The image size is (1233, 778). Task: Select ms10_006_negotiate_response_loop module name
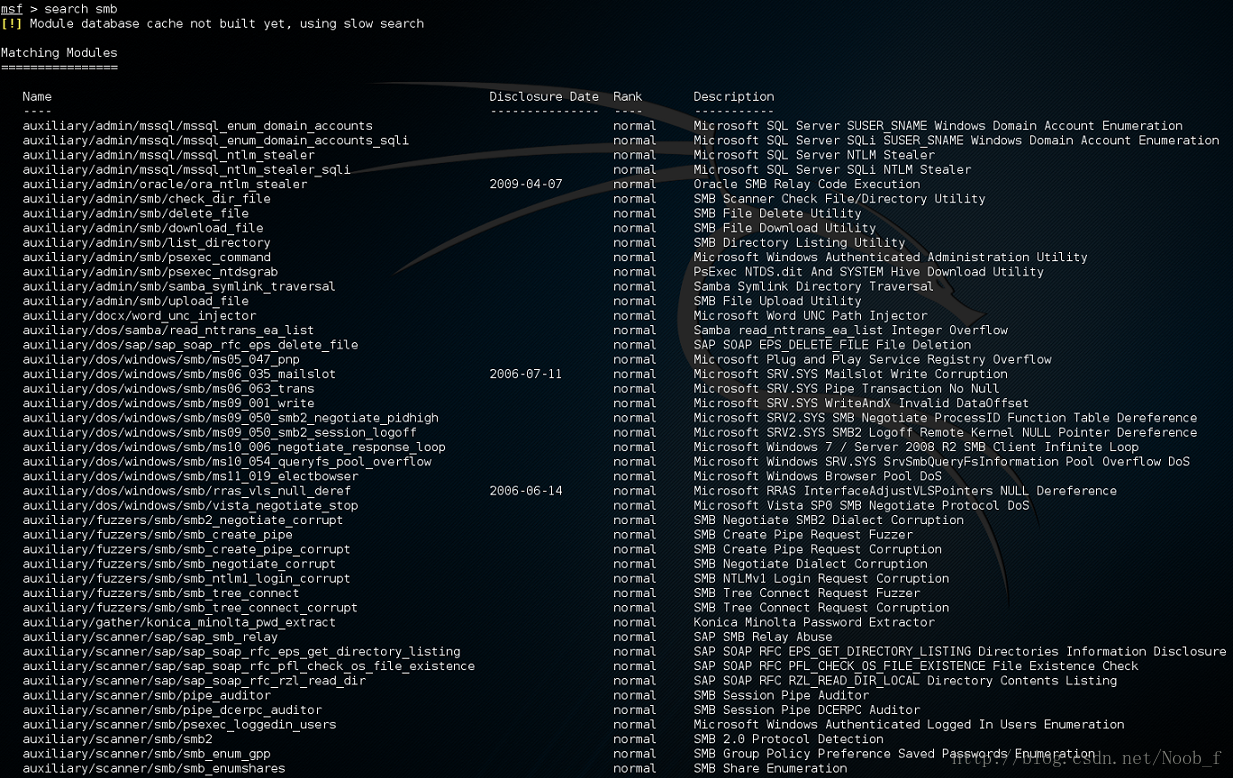pyautogui.click(x=235, y=447)
